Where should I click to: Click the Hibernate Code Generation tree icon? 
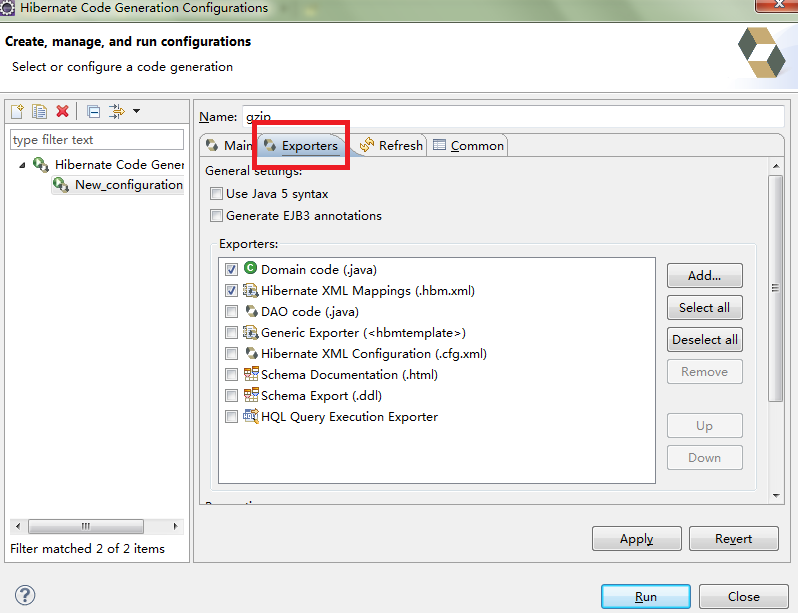[41, 164]
